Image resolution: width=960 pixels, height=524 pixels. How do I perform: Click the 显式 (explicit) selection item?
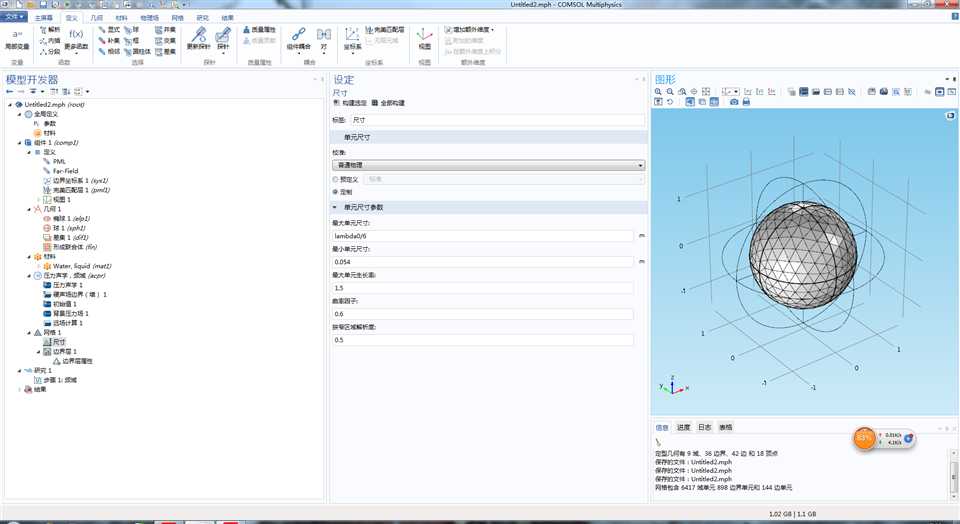[x=109, y=29]
